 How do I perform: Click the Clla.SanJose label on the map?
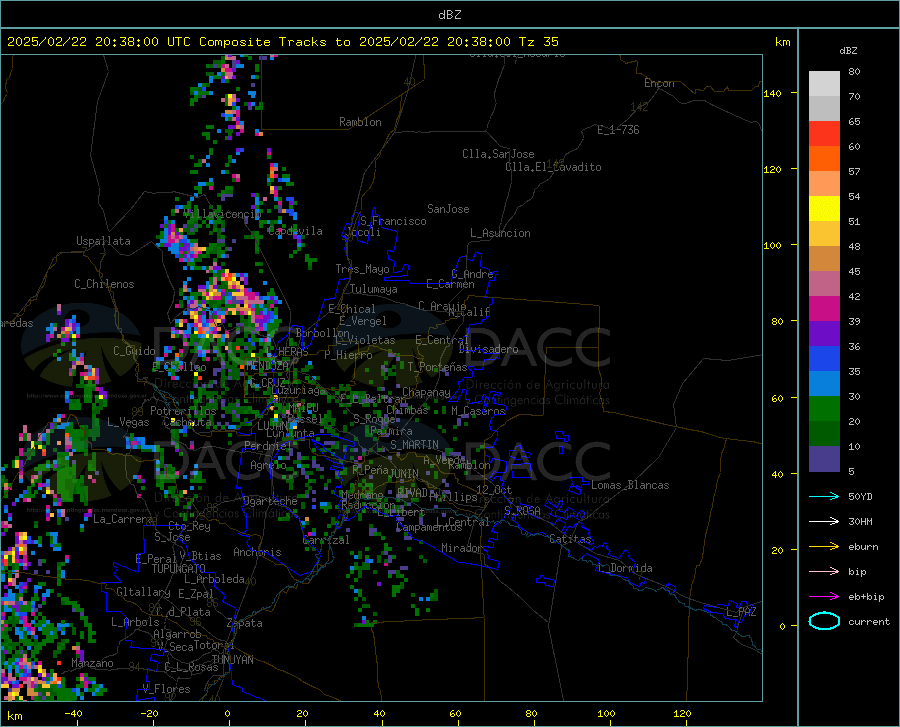(x=498, y=154)
